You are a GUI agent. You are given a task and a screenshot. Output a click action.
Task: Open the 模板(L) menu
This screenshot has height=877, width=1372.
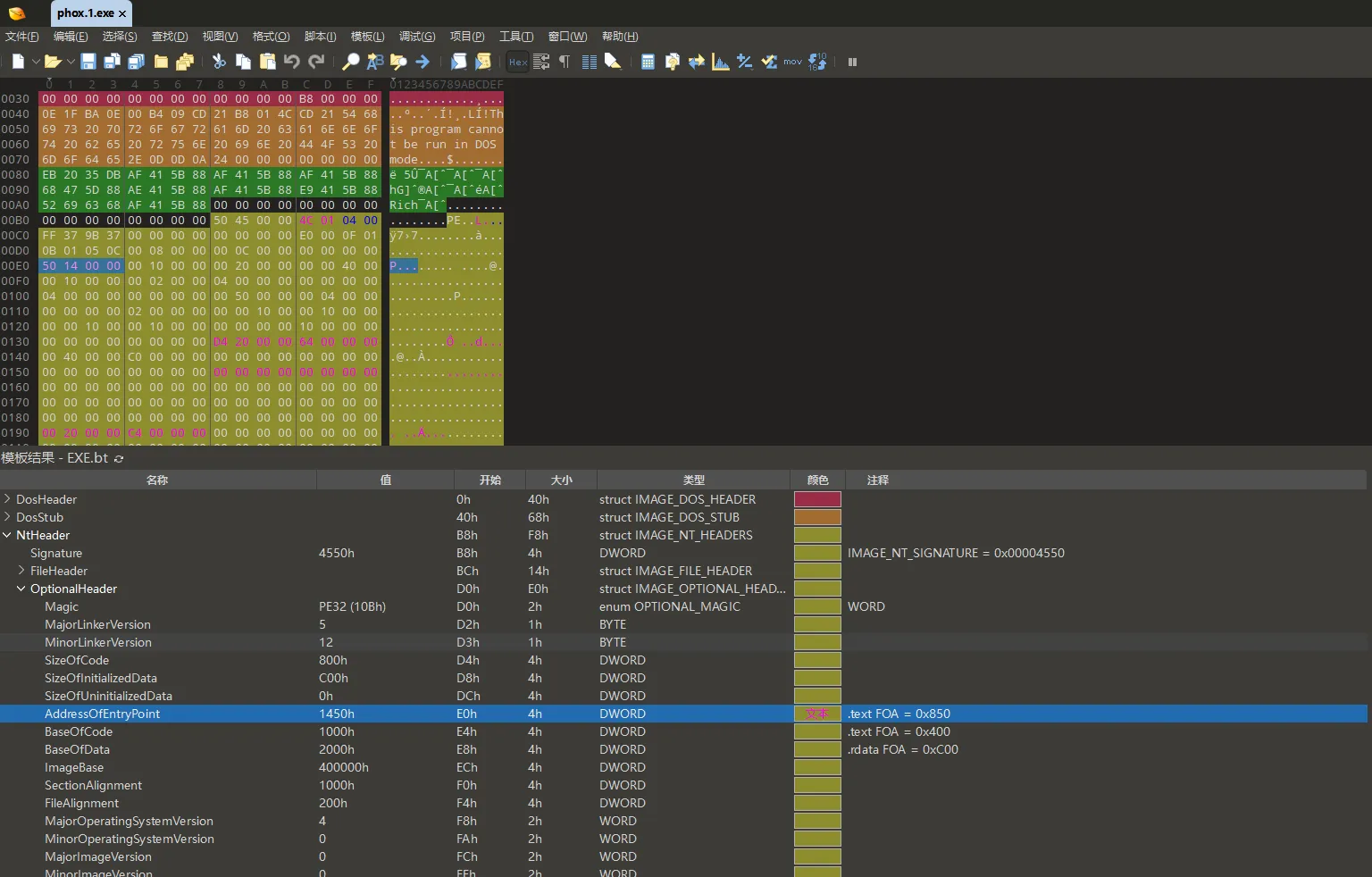368,37
